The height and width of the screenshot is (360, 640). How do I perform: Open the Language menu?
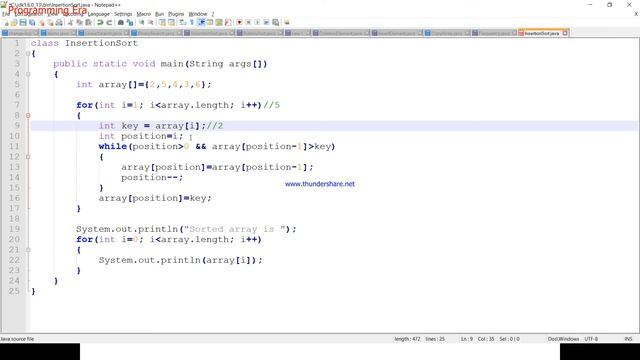pos(98,14)
